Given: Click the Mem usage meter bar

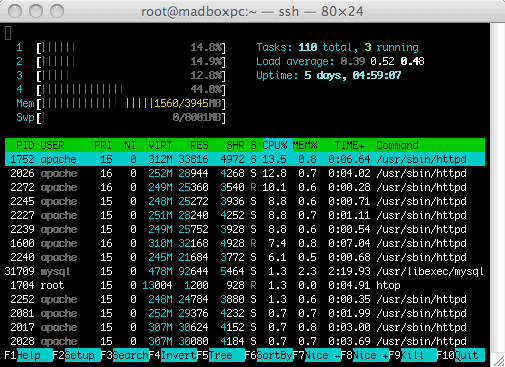Looking at the screenshot, I should click(131, 104).
